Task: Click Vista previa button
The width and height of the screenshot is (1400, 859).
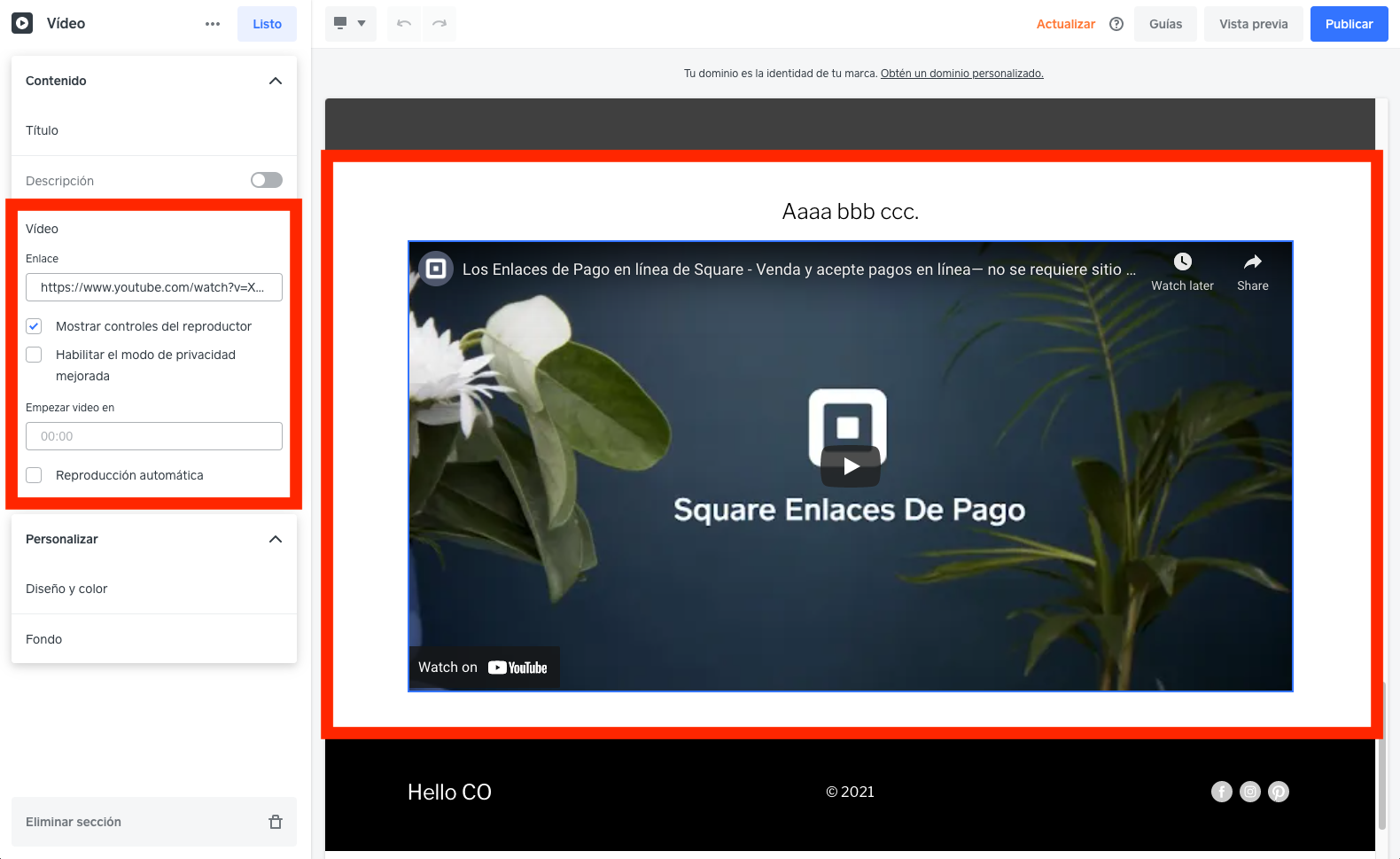Action: click(1254, 24)
